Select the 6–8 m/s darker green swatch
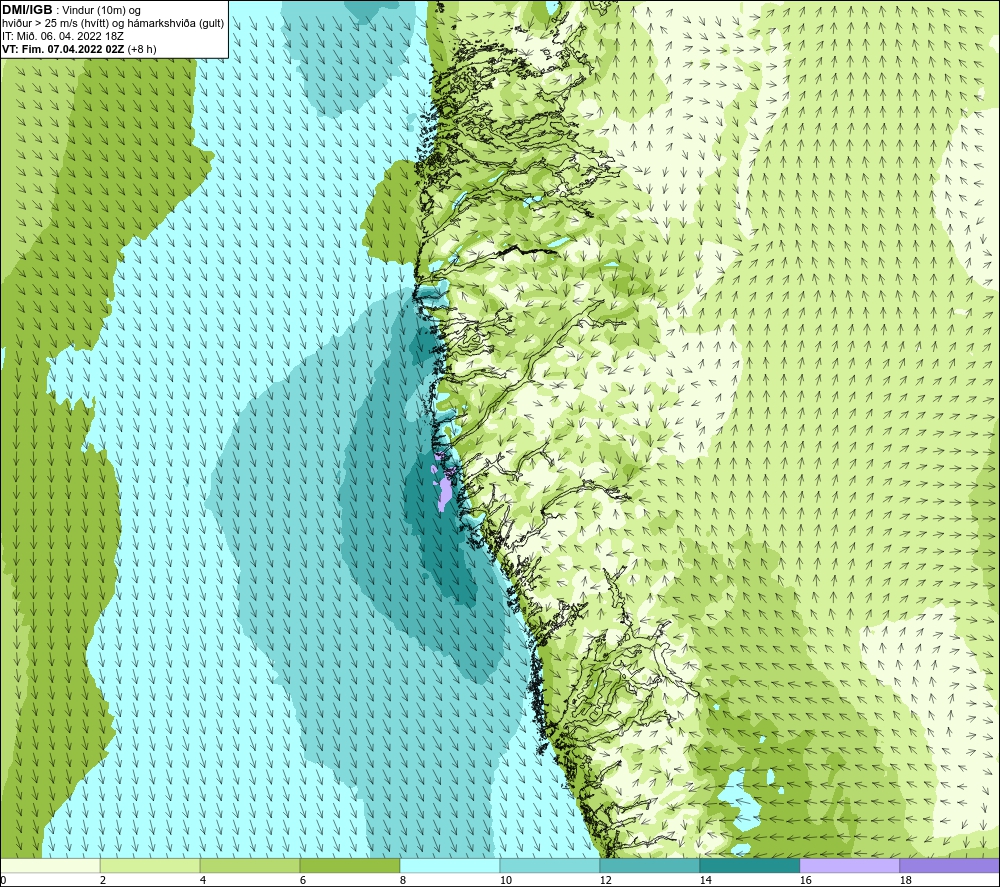The image size is (1000, 887). 349,865
